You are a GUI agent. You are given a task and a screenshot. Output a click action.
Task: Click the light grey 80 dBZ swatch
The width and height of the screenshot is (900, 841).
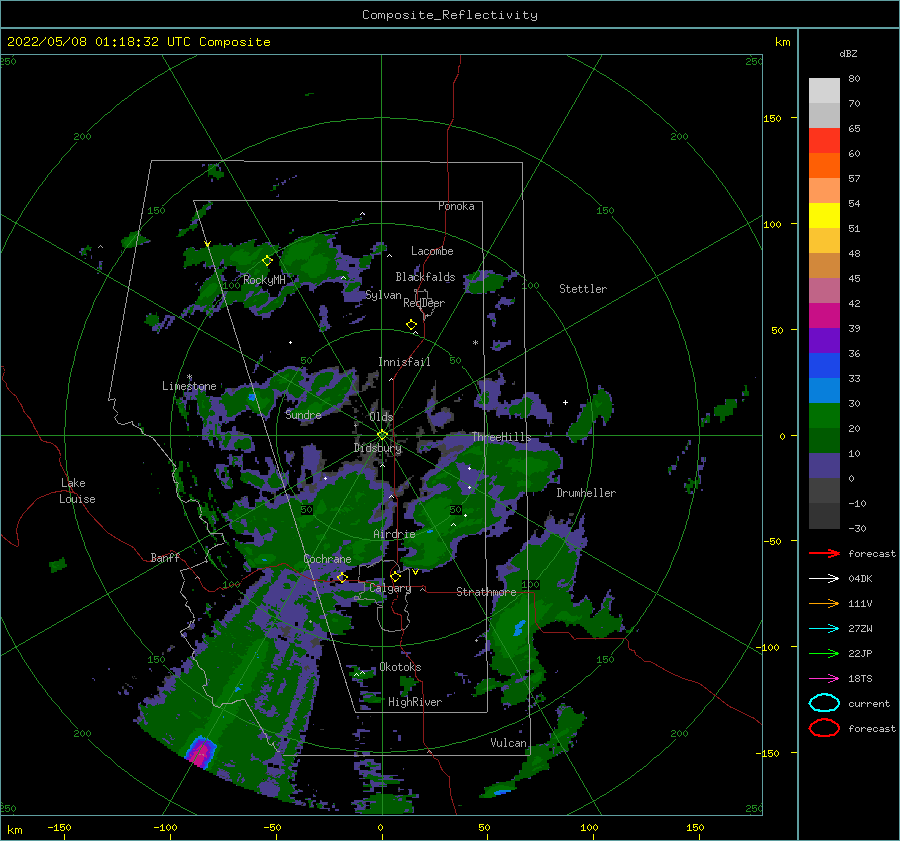[824, 91]
